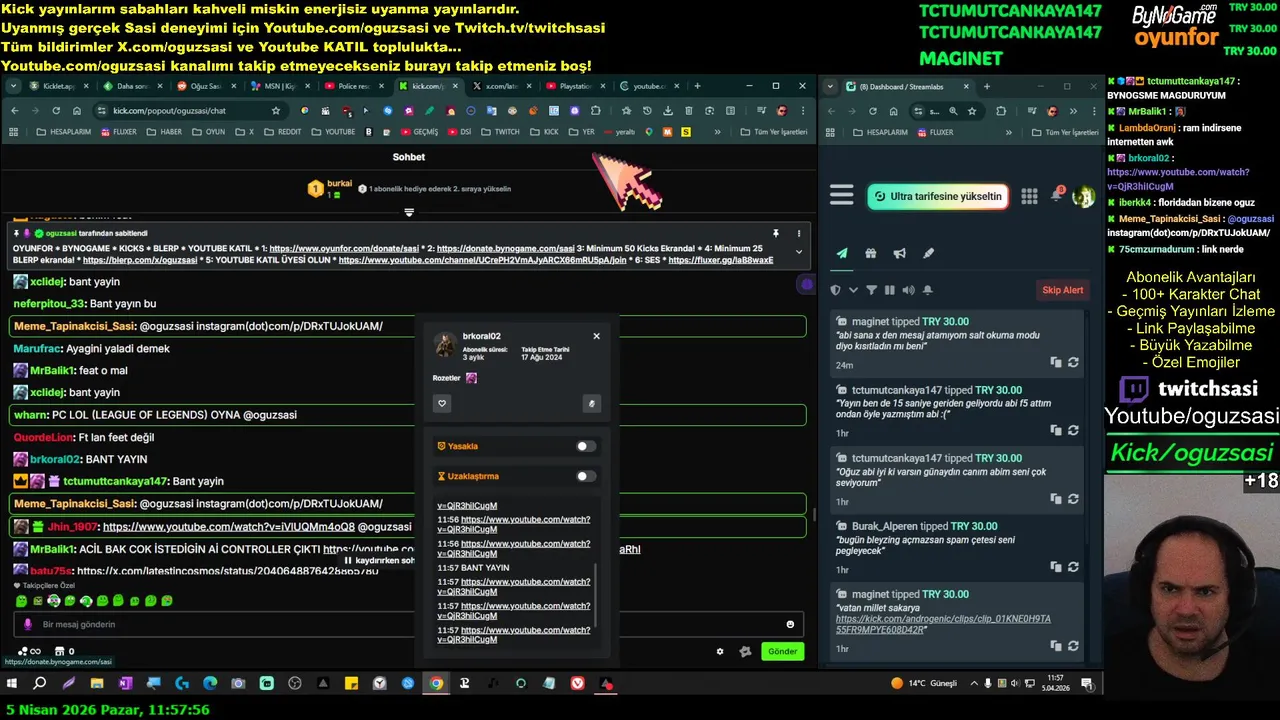Click the heart icon in brkoral02 card
The image size is (1280, 720).
tap(442, 403)
